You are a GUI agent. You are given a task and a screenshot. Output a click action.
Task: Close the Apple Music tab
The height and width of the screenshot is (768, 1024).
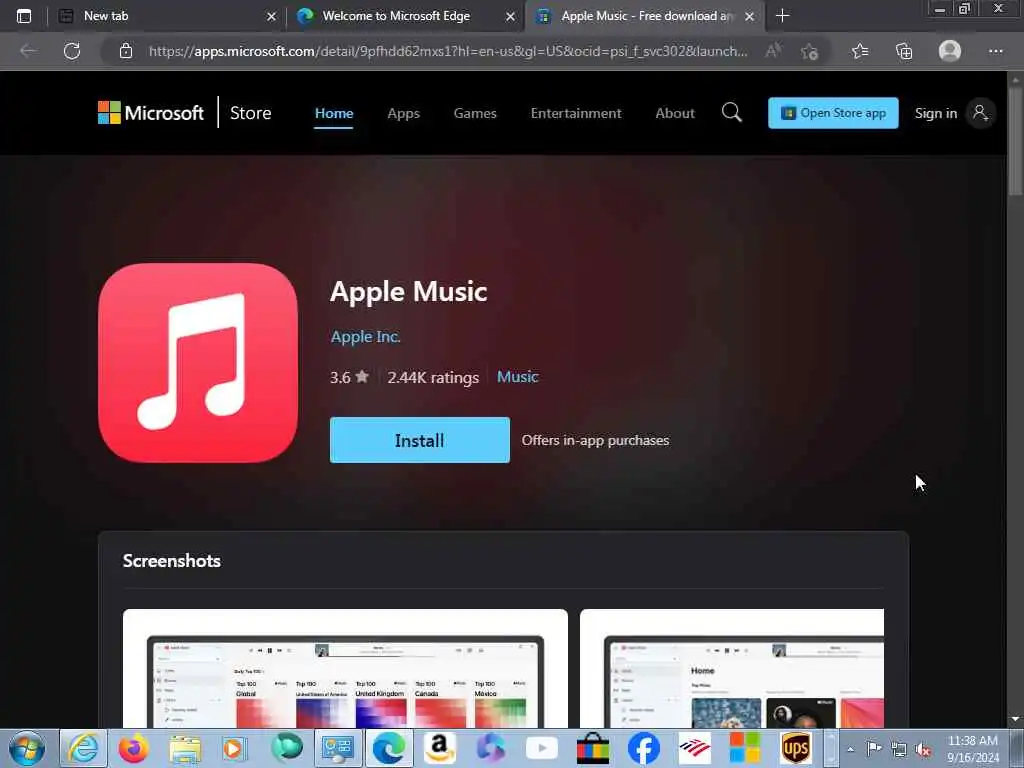(749, 16)
